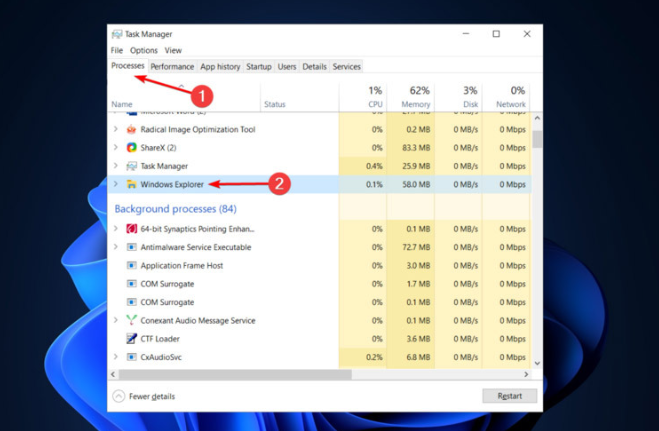Expand the Windows Explorer process group
Screen dimensions: 659x431
tap(116, 184)
